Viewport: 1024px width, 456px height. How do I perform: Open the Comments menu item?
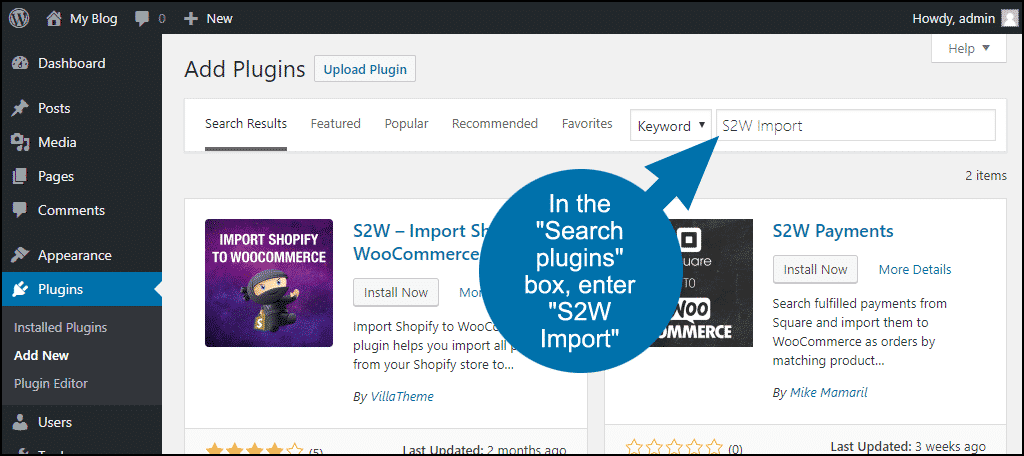(x=81, y=210)
